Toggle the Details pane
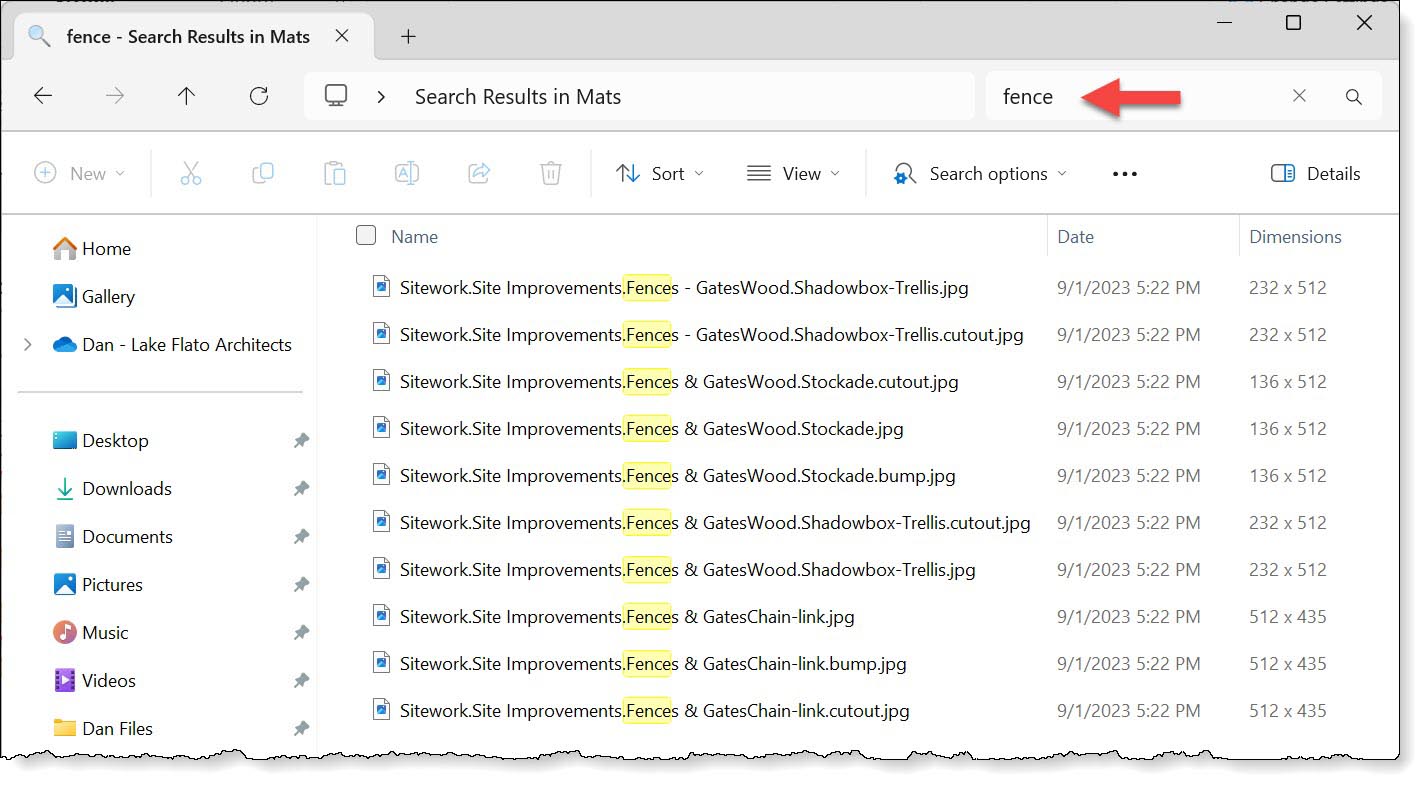1426x786 pixels. click(x=1315, y=173)
